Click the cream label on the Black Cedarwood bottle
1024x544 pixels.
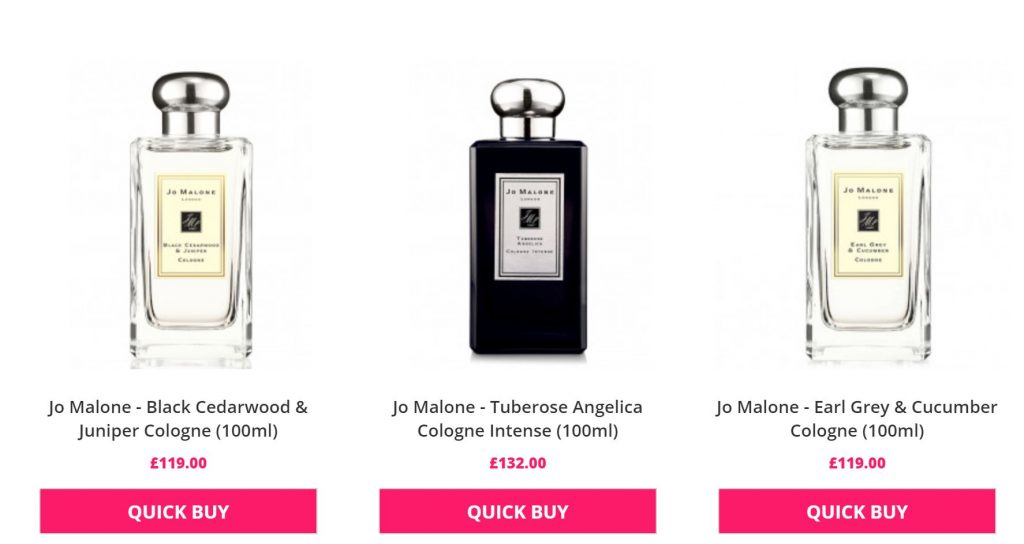click(191, 225)
